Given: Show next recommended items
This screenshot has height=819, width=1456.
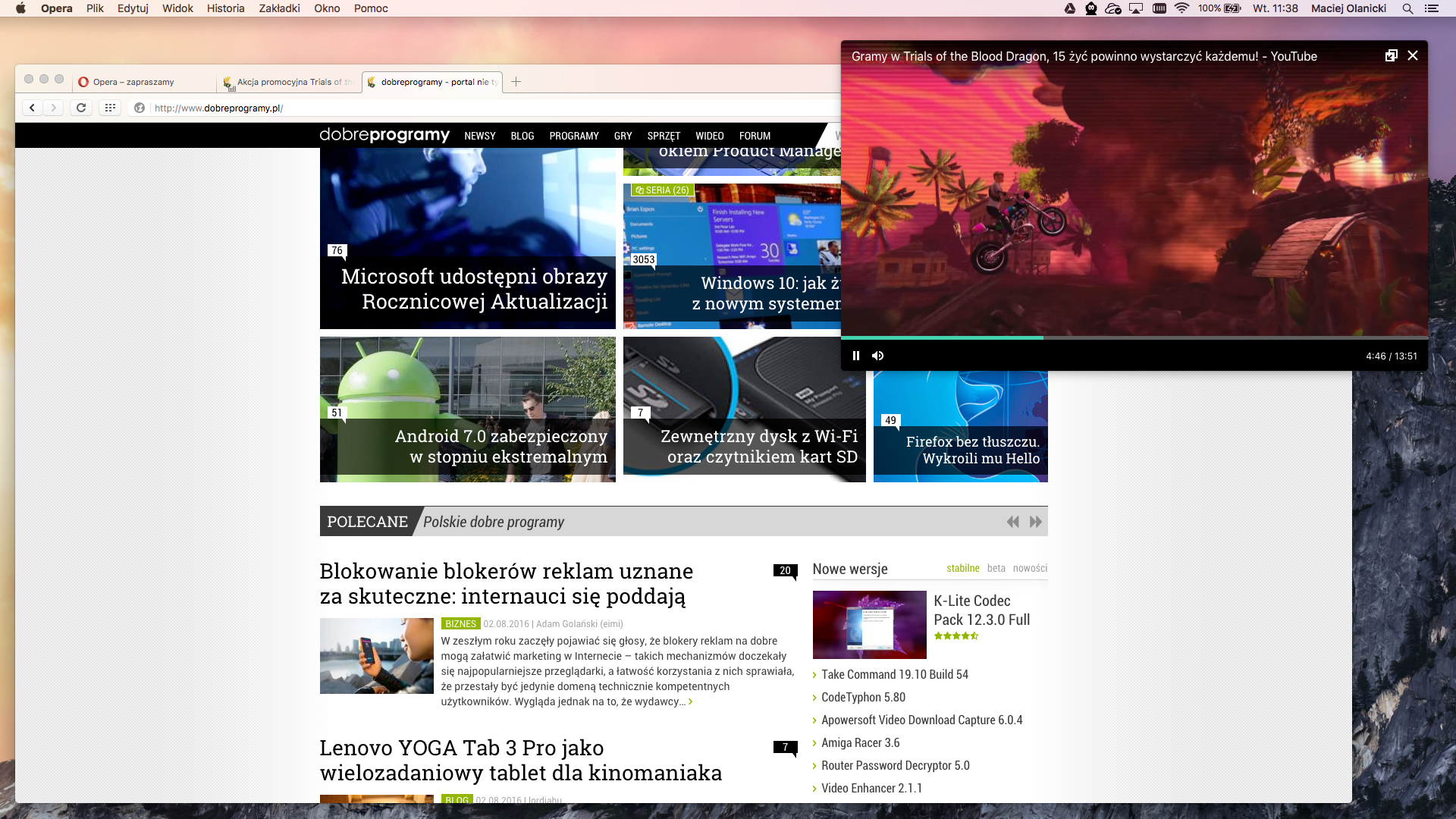Looking at the screenshot, I should [x=1036, y=522].
